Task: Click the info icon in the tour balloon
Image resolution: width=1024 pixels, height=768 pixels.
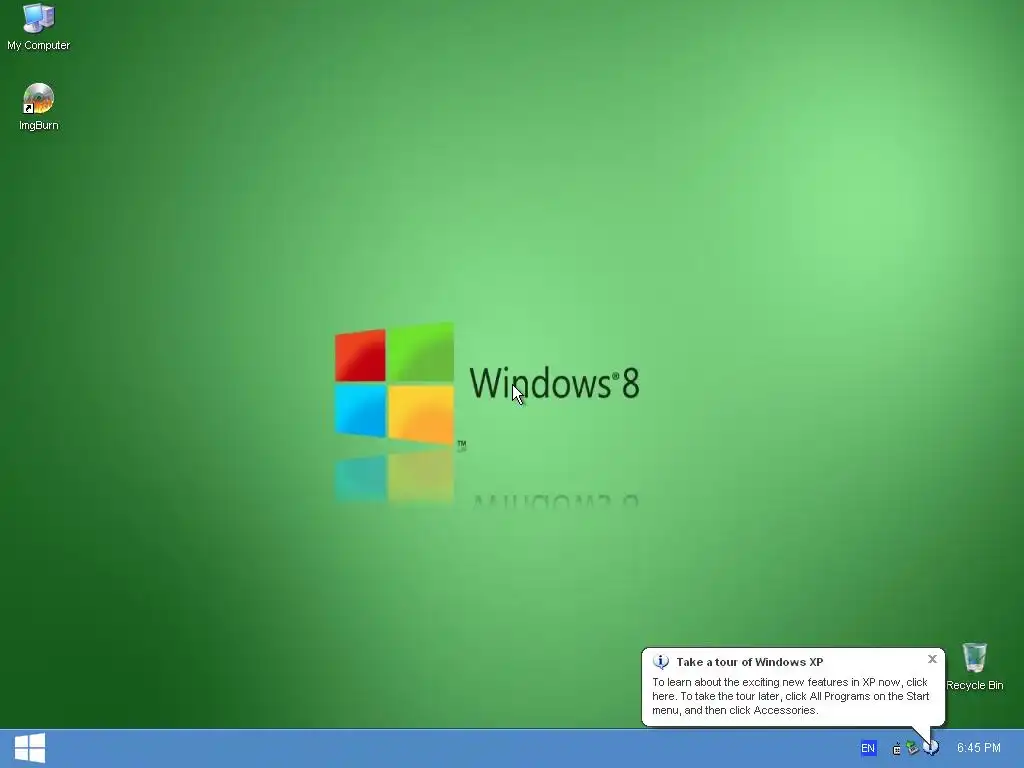Action: tap(661, 662)
